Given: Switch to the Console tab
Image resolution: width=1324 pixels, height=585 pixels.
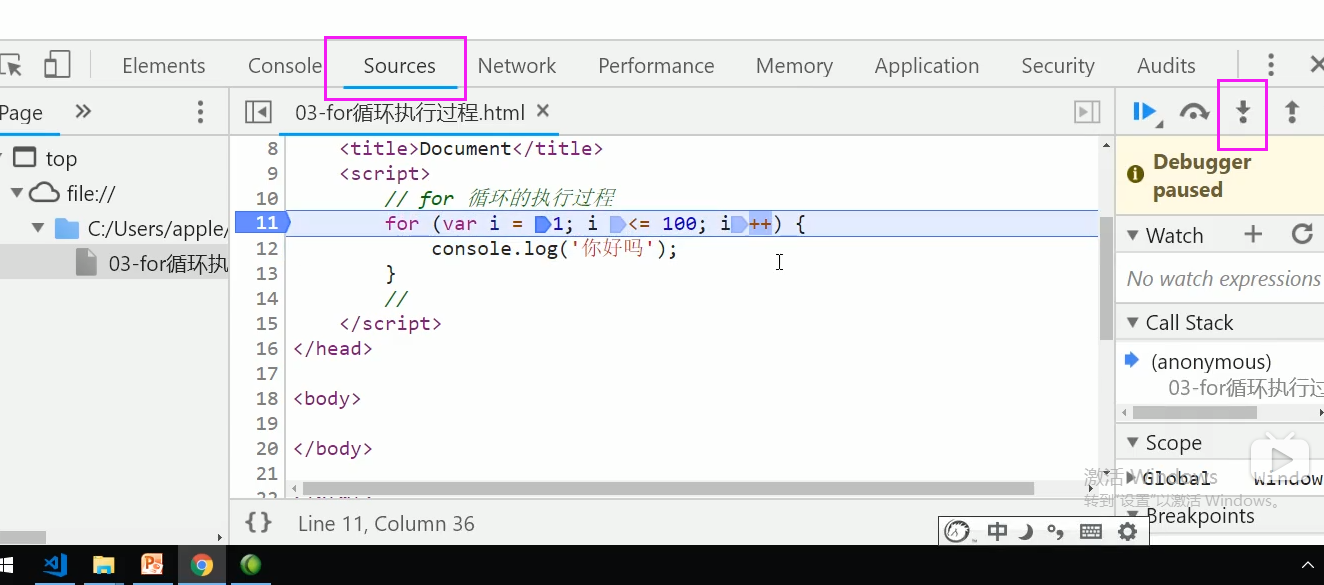Looking at the screenshot, I should click(x=285, y=66).
